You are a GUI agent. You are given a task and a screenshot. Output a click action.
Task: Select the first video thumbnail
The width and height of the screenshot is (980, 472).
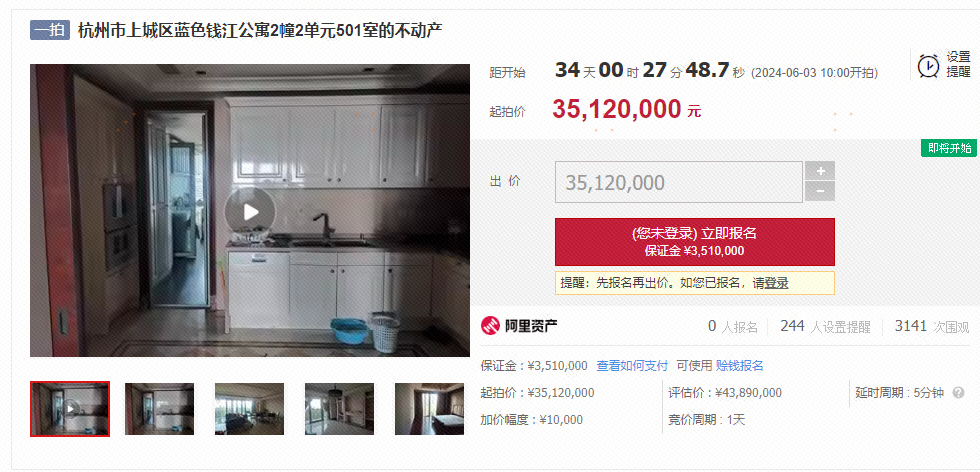[70, 408]
